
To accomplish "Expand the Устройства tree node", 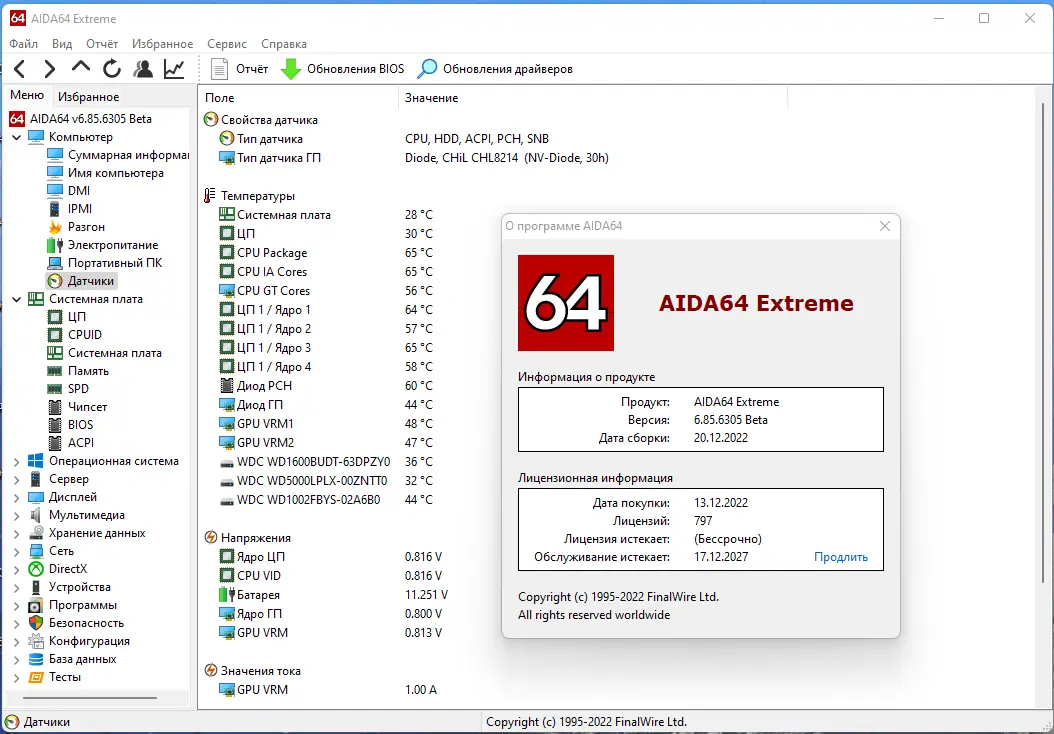I will pyautogui.click(x=17, y=587).
